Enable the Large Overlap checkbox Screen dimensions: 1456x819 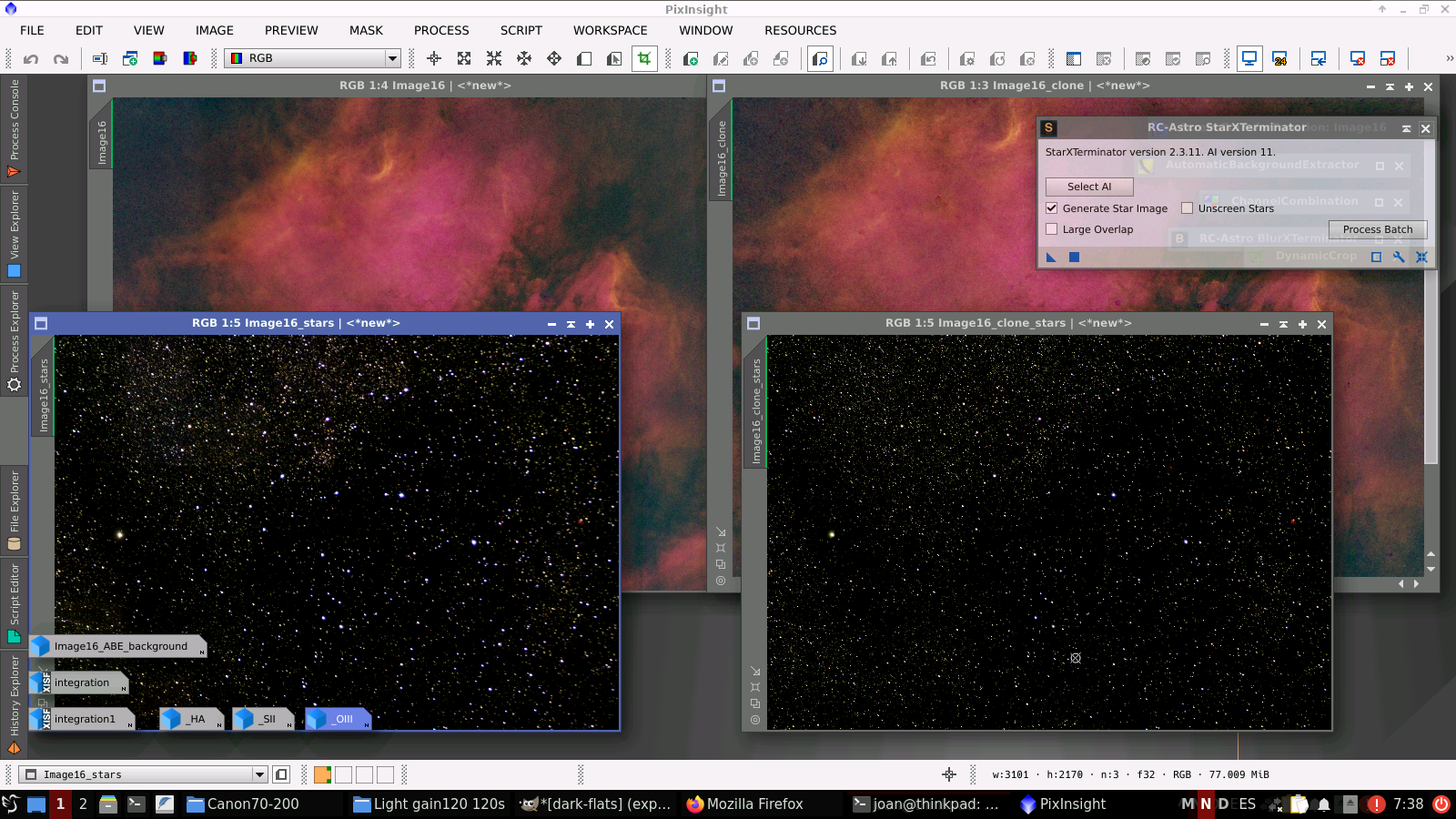(x=1052, y=229)
